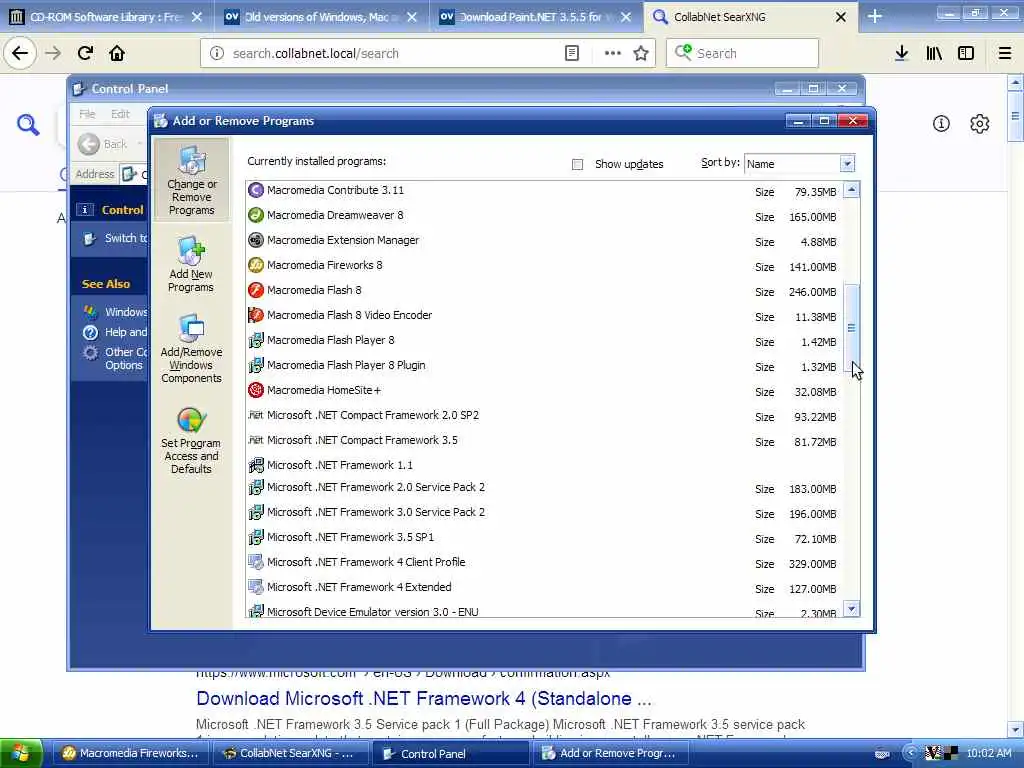Click the Flash Player 8 Plugin icon
This screenshot has height=768, width=1024.
pyautogui.click(x=256, y=365)
